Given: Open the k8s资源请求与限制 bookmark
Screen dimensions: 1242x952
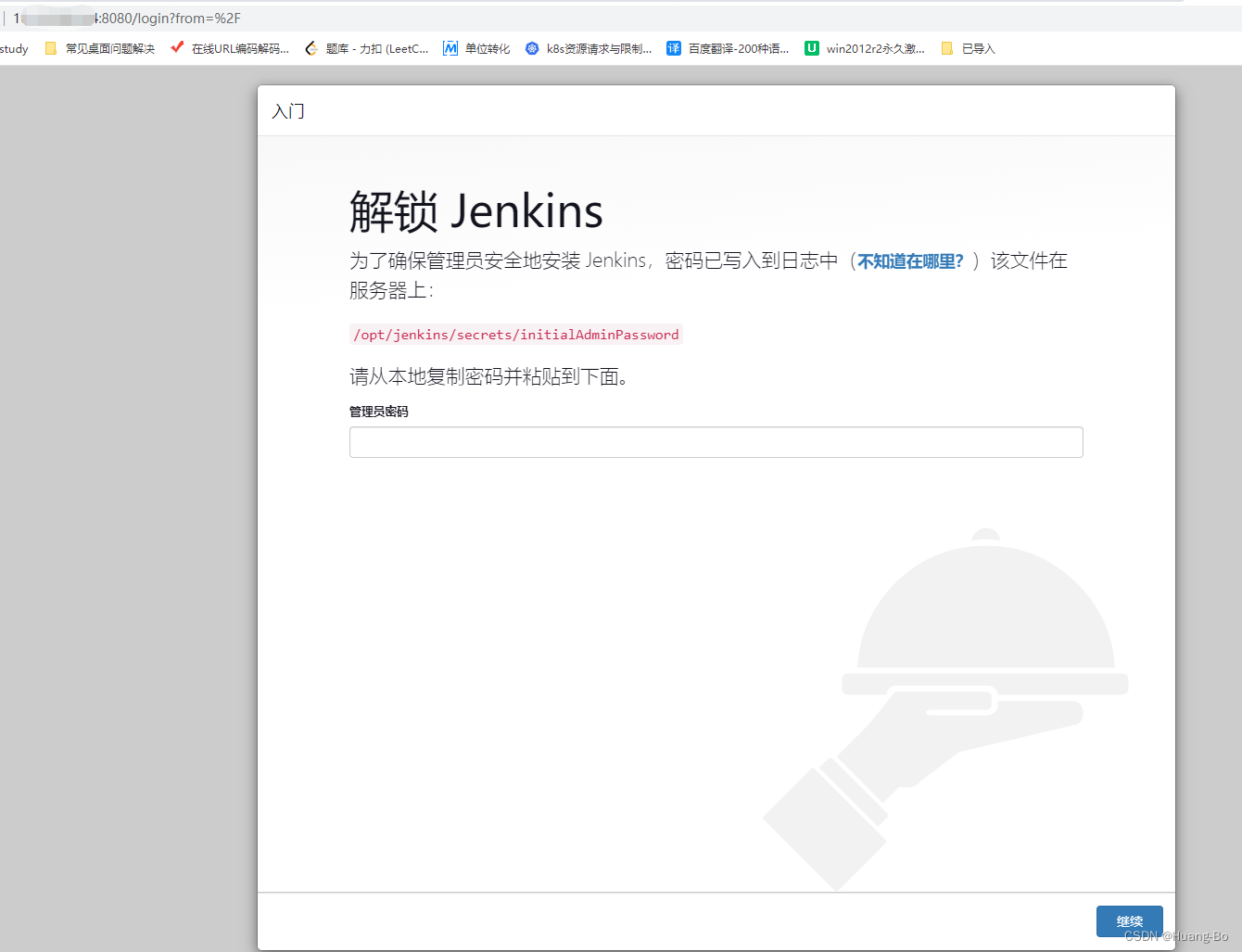Looking at the screenshot, I should pos(589,48).
